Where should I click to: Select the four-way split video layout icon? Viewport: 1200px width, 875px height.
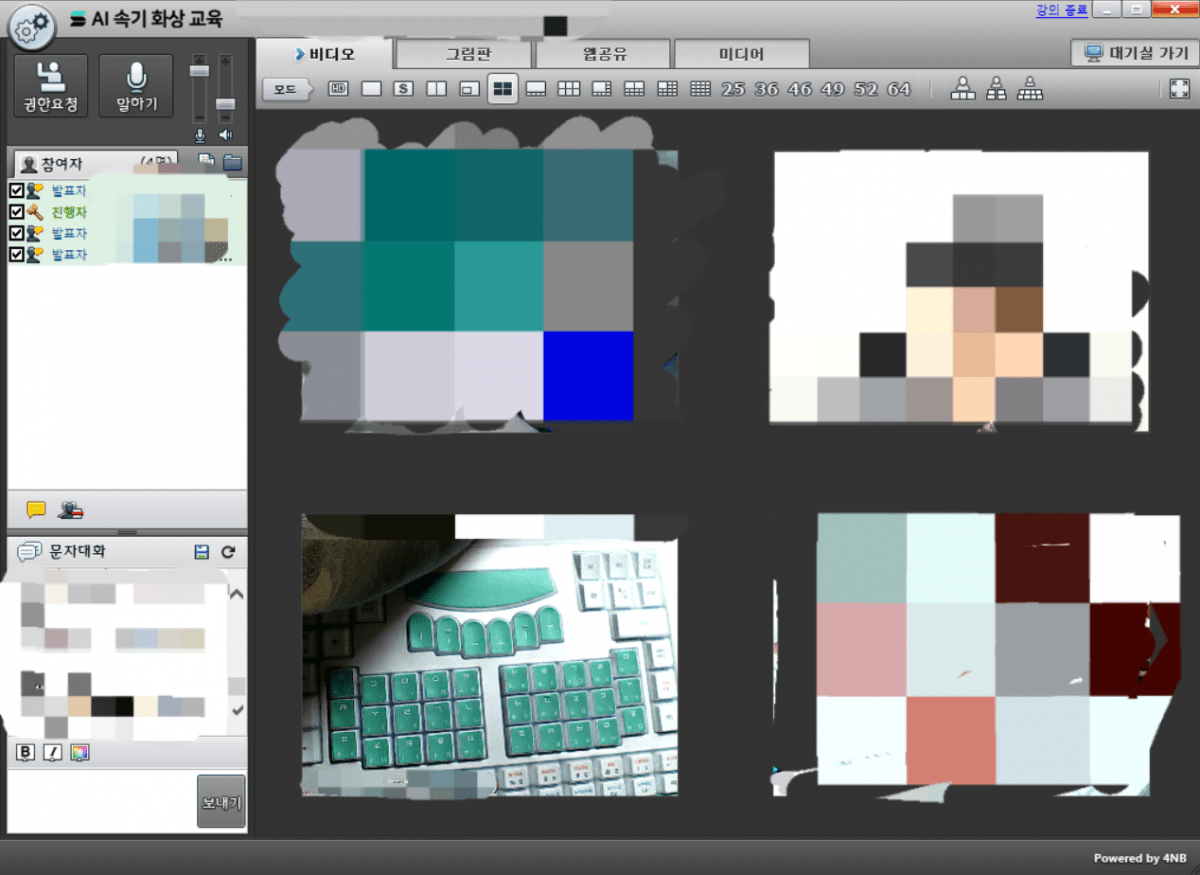[x=502, y=89]
